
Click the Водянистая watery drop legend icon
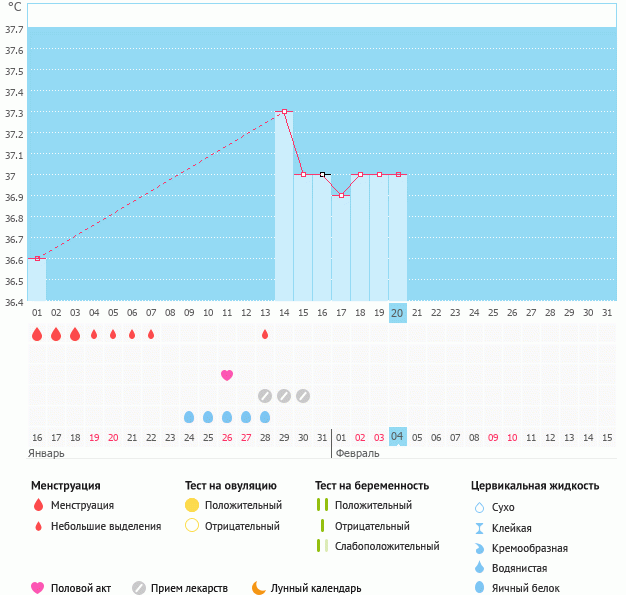[479, 567]
